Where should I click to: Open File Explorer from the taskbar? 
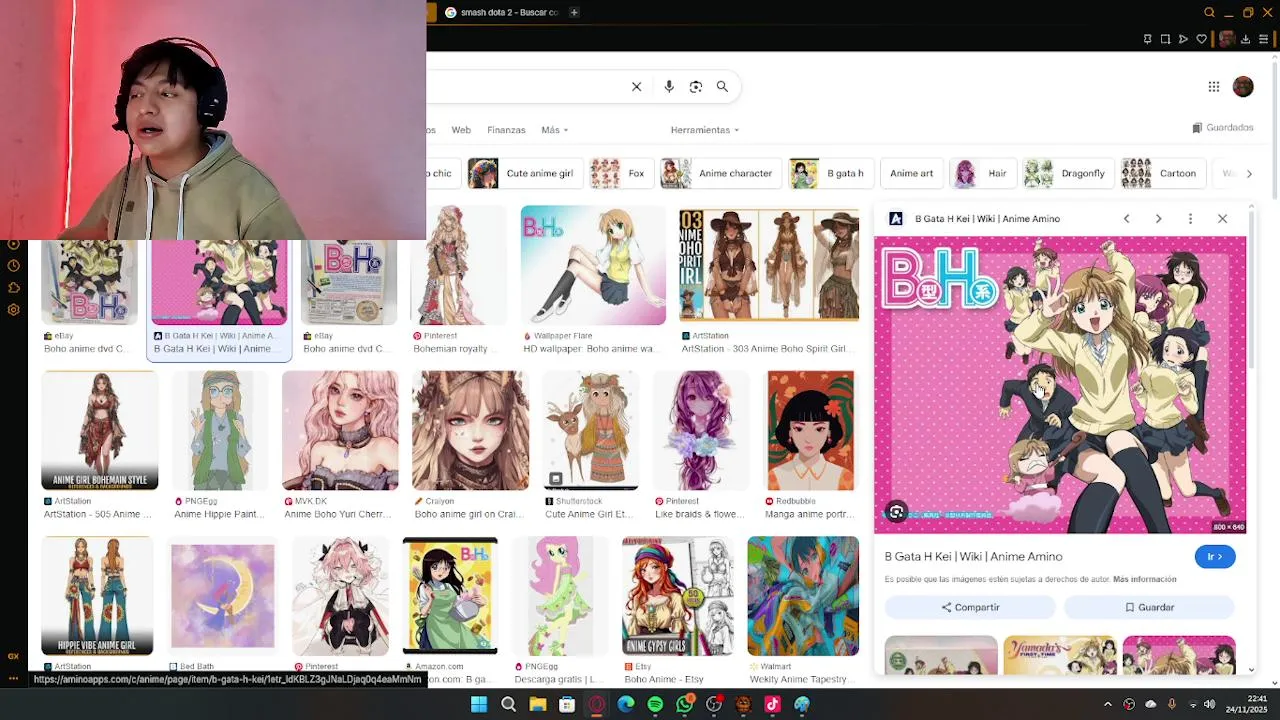click(x=538, y=705)
